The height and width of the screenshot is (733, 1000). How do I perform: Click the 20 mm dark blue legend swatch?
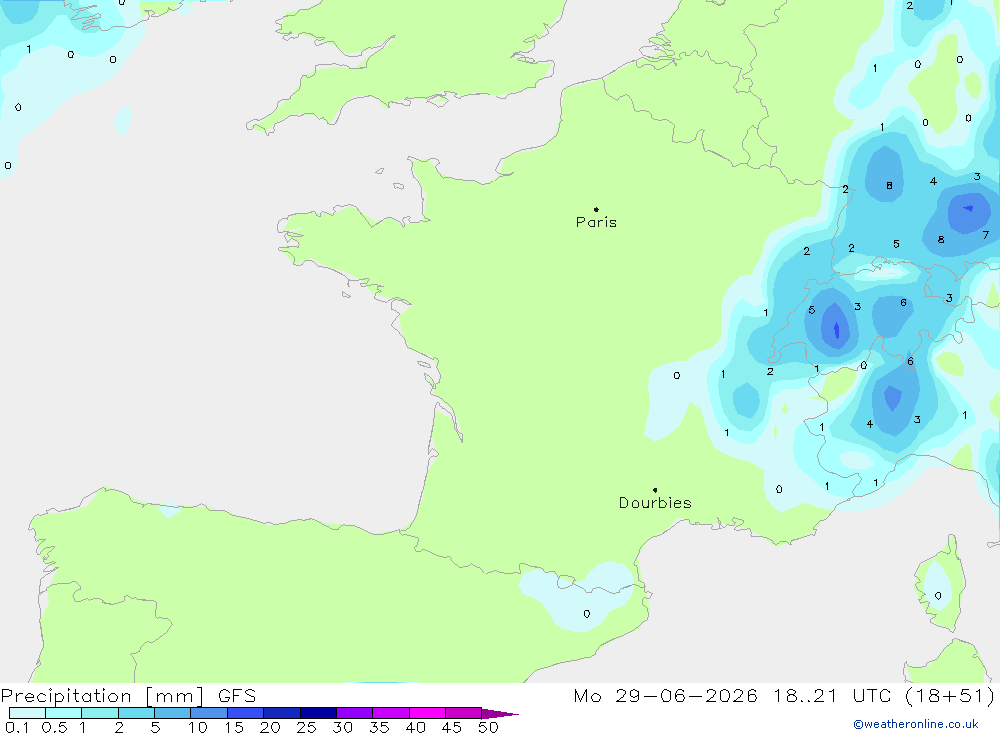point(282,713)
